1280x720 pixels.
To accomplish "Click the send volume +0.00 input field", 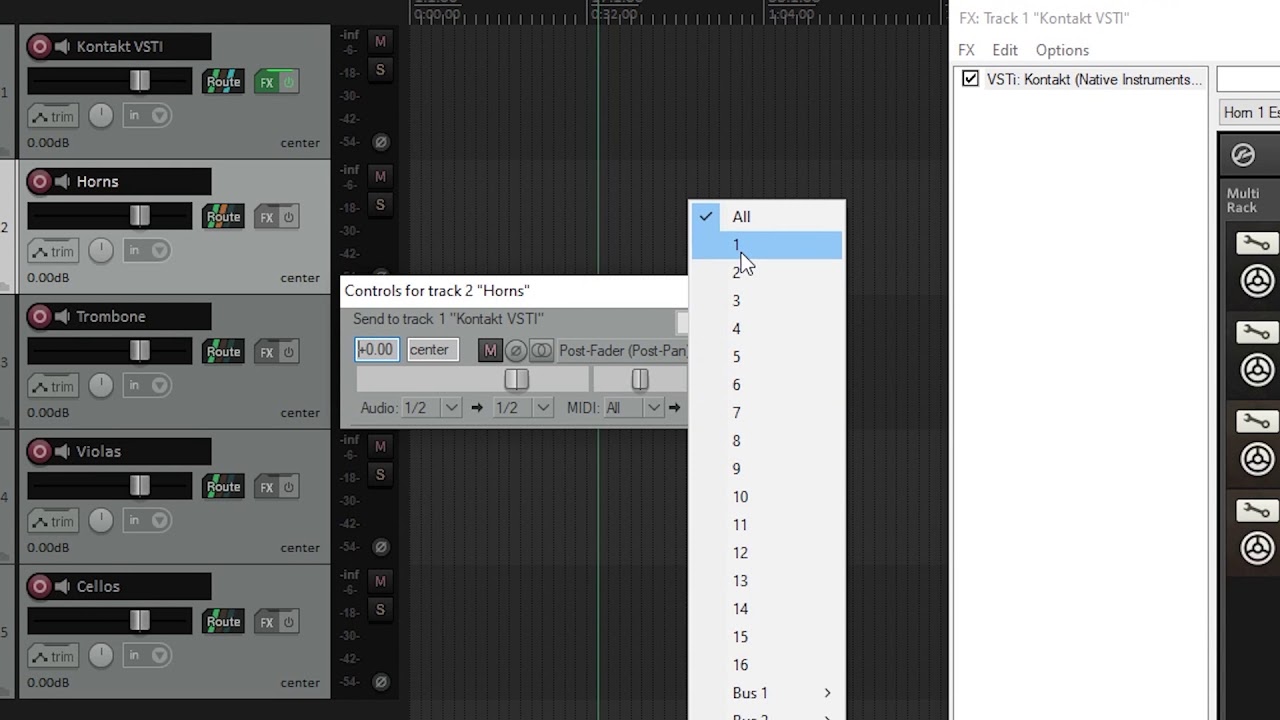I will point(377,350).
